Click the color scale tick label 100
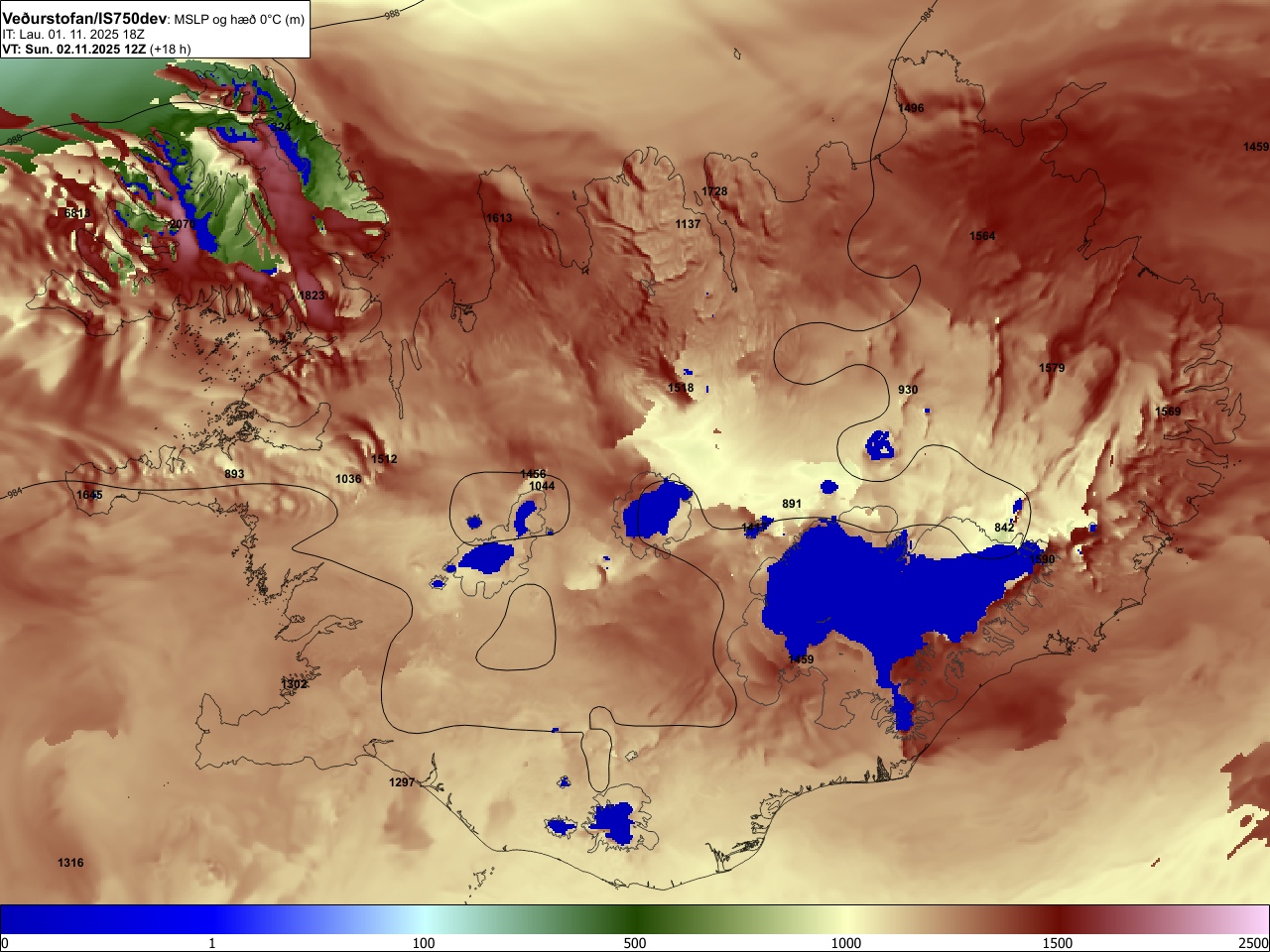 pyautogui.click(x=424, y=943)
